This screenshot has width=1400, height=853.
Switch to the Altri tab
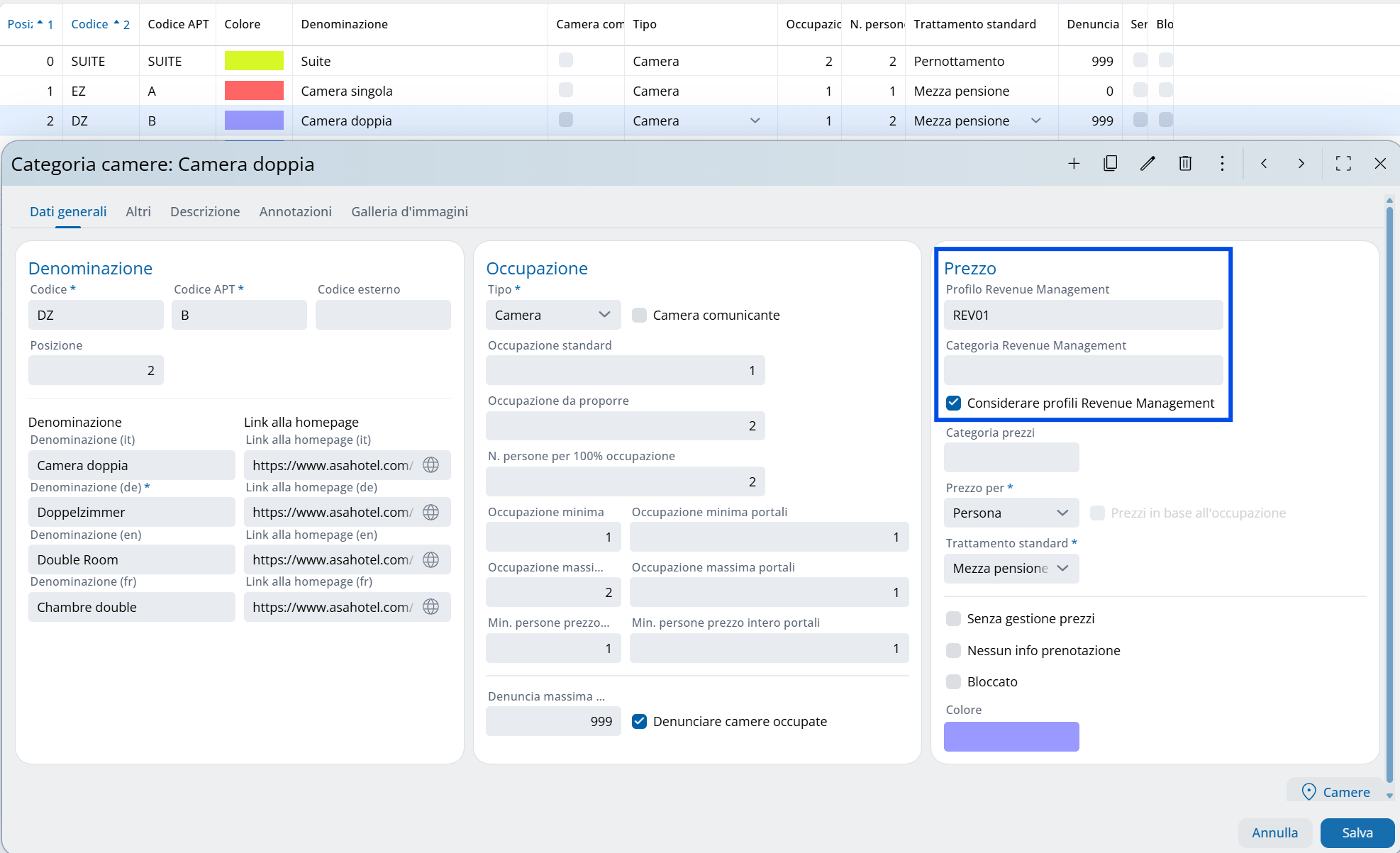click(x=138, y=211)
